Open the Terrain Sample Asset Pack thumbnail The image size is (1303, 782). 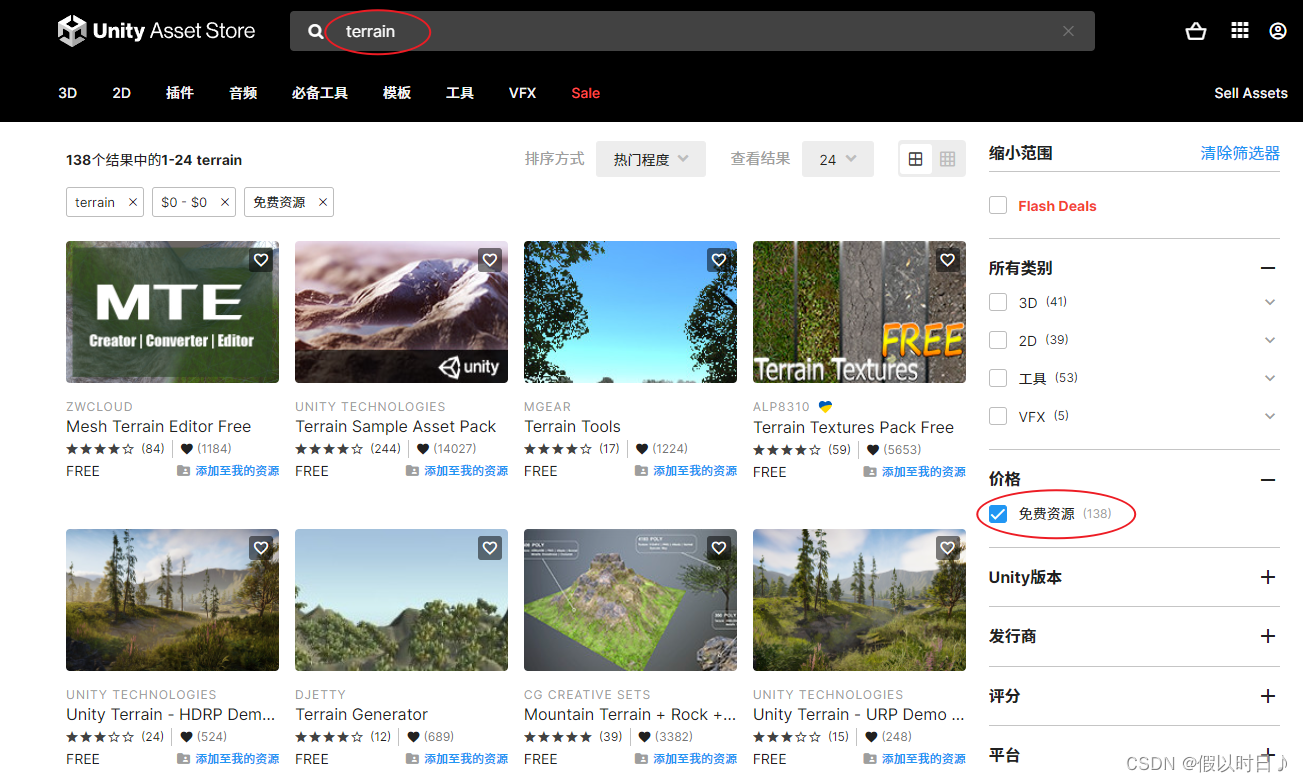click(401, 312)
